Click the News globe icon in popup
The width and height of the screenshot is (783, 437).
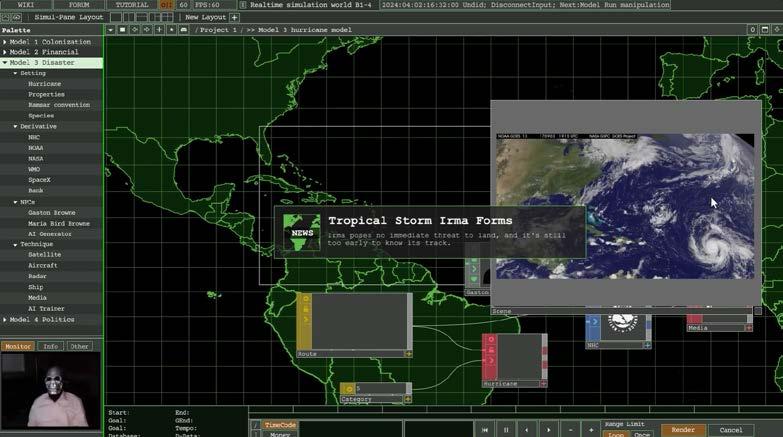[x=301, y=232]
